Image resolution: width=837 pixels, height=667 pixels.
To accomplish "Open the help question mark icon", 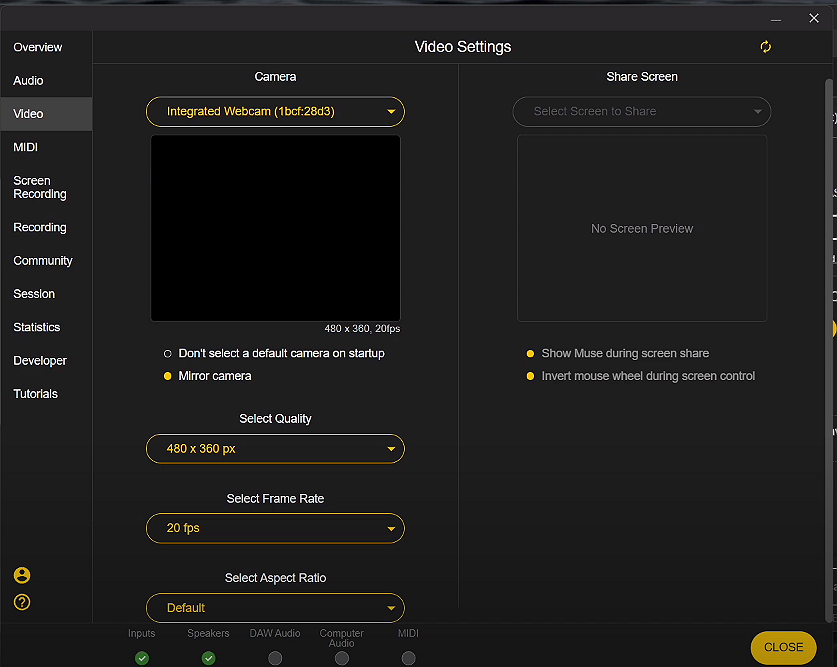I will pyautogui.click(x=22, y=602).
